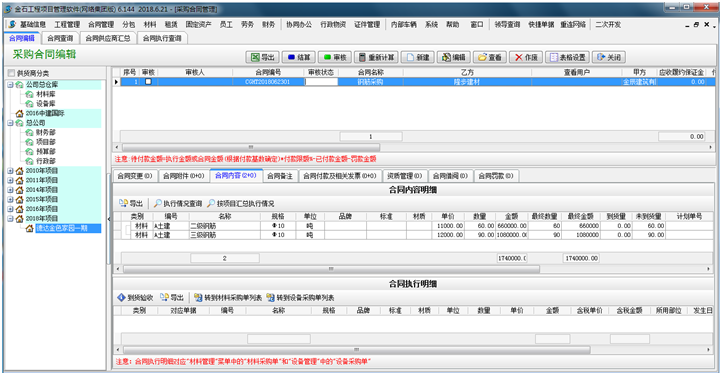Click the 关闭 close toolbar button
This screenshot has width=722, height=375.
pyautogui.click(x=609, y=57)
